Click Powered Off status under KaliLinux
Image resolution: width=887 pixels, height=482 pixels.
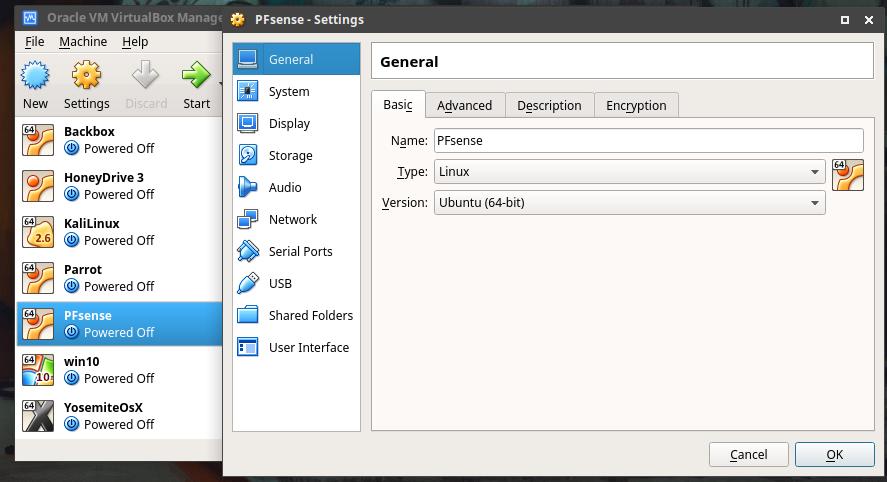pyautogui.click(x=119, y=240)
